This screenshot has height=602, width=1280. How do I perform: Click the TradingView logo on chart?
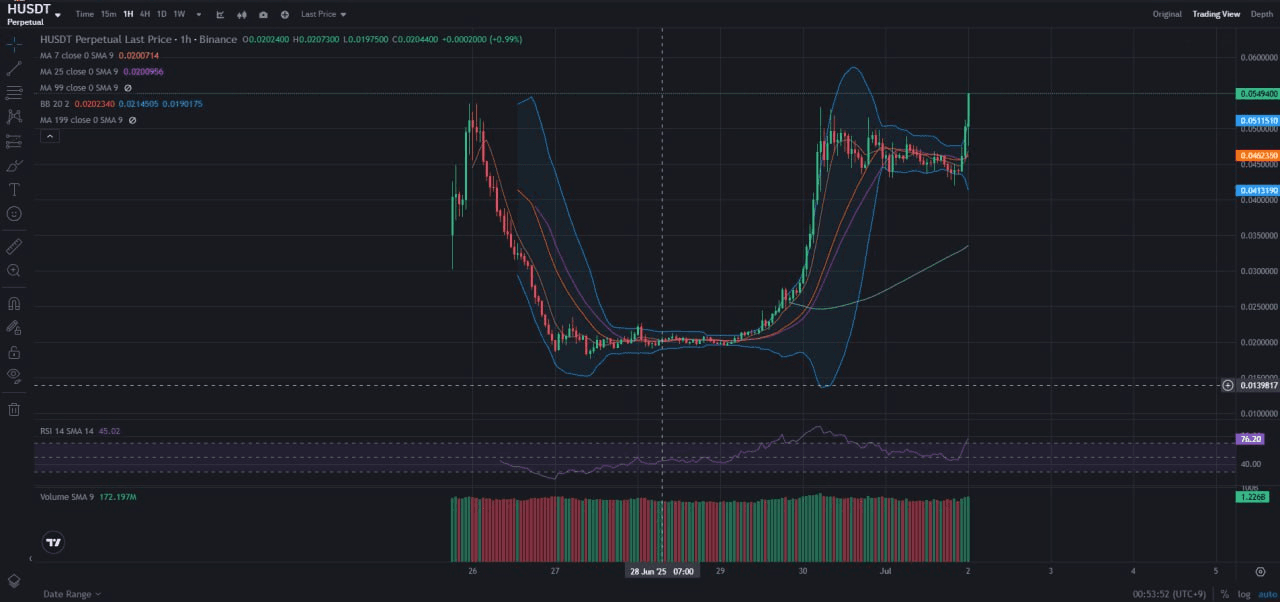pyautogui.click(x=54, y=543)
